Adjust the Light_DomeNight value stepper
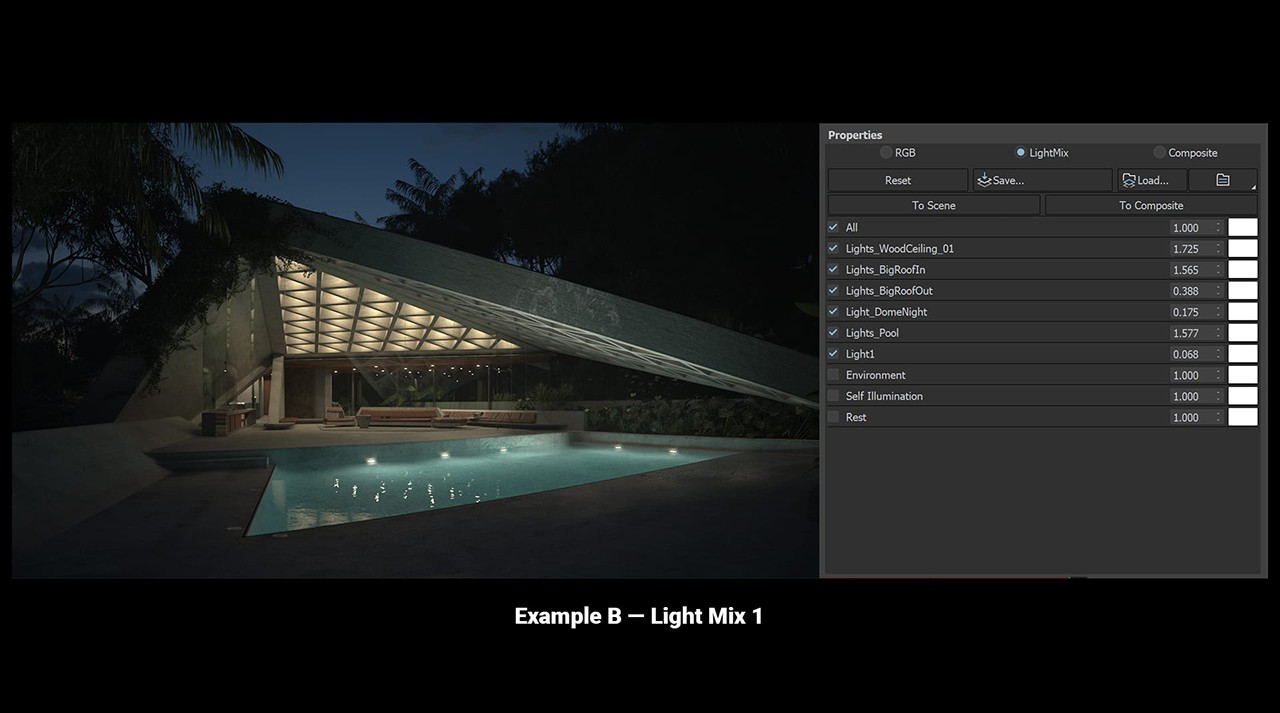 click(1218, 312)
